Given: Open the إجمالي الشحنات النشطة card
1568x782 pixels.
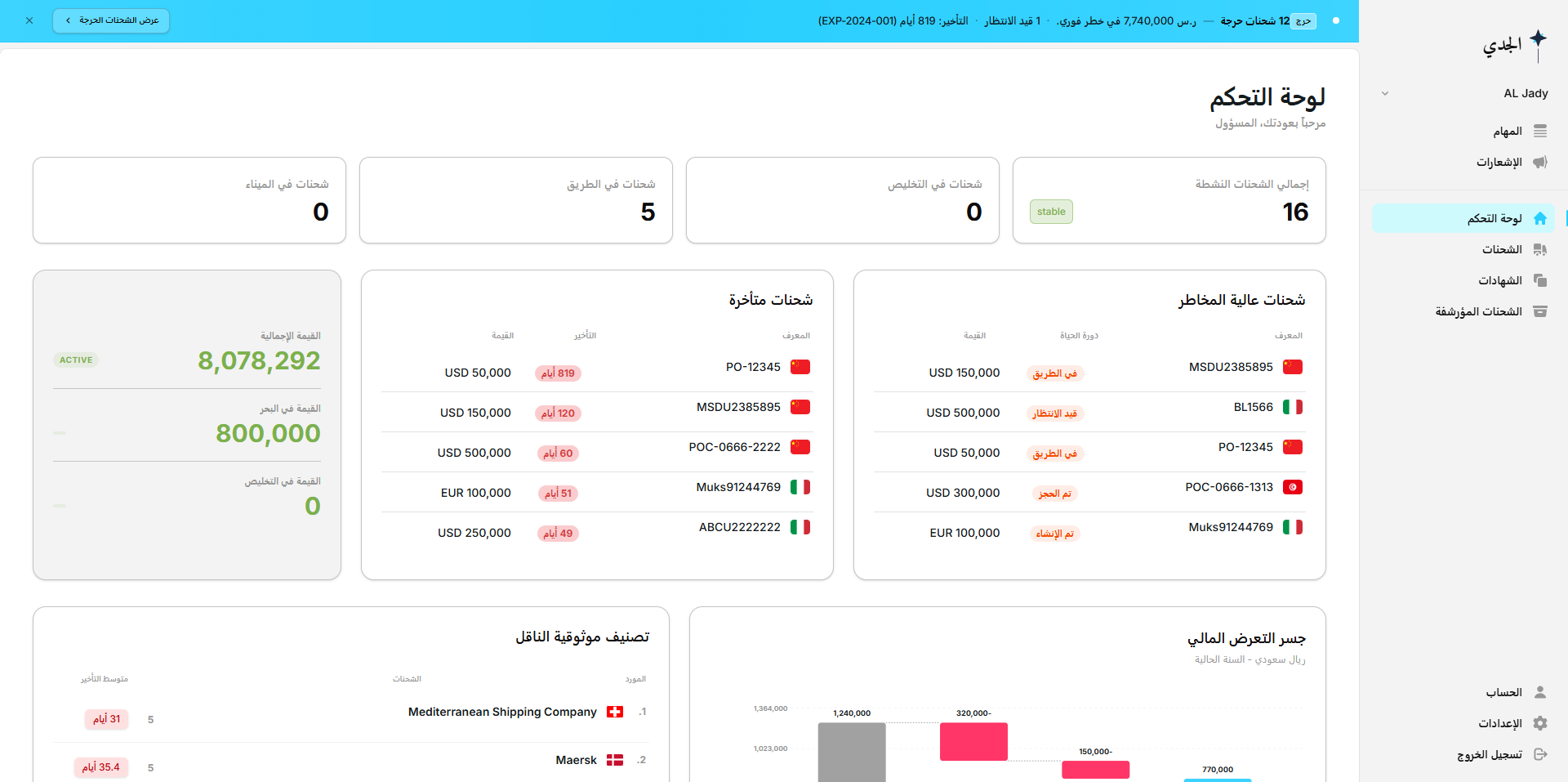Looking at the screenshot, I should tap(1169, 200).
